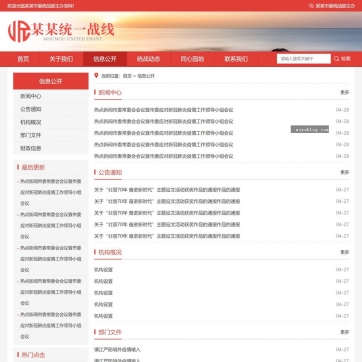This screenshot has width=362, height=362.
Task: Click the MOUMOU UNITED FRONT subtitle
Action: 73,39
